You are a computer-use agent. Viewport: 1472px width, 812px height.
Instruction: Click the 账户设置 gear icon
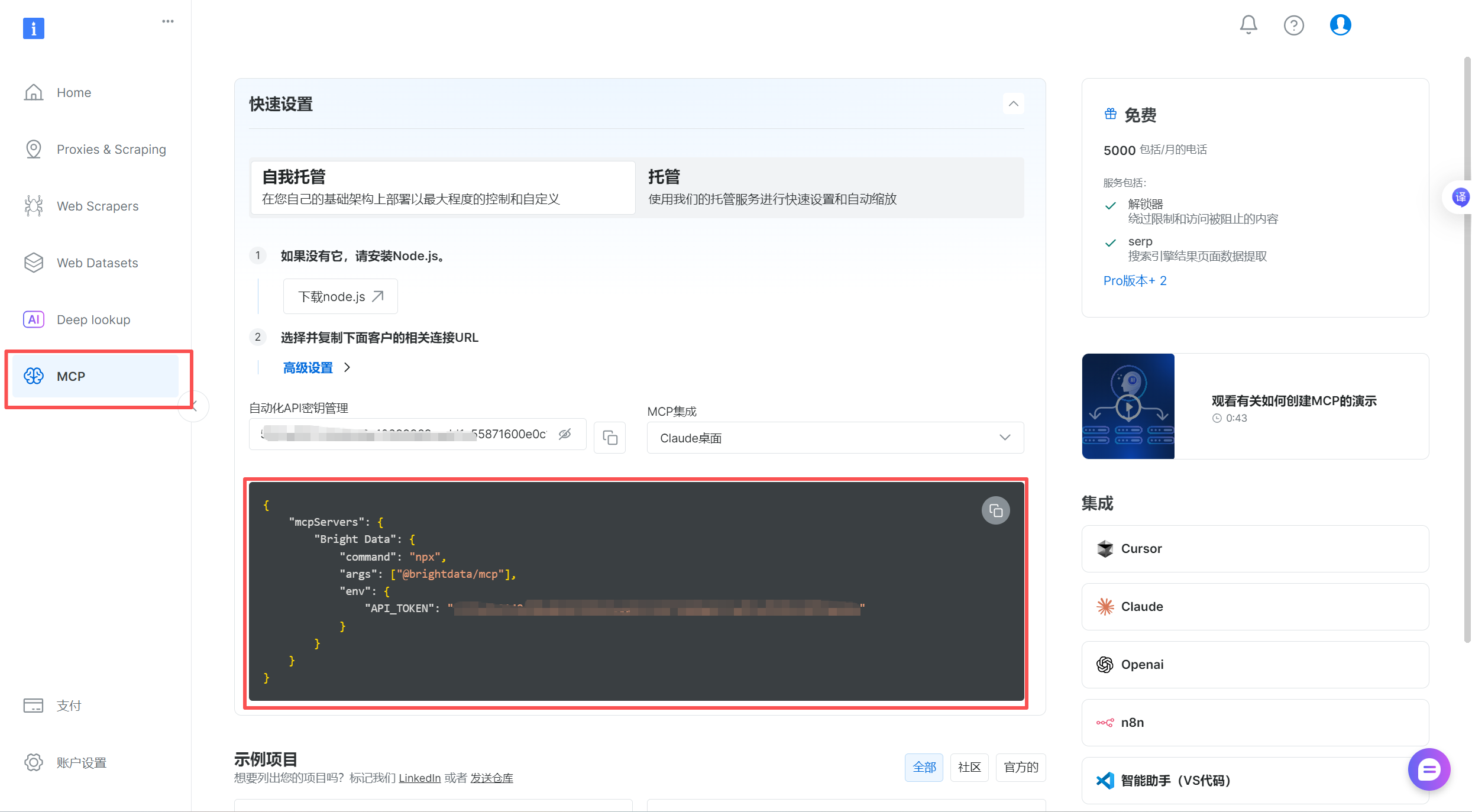(x=34, y=762)
